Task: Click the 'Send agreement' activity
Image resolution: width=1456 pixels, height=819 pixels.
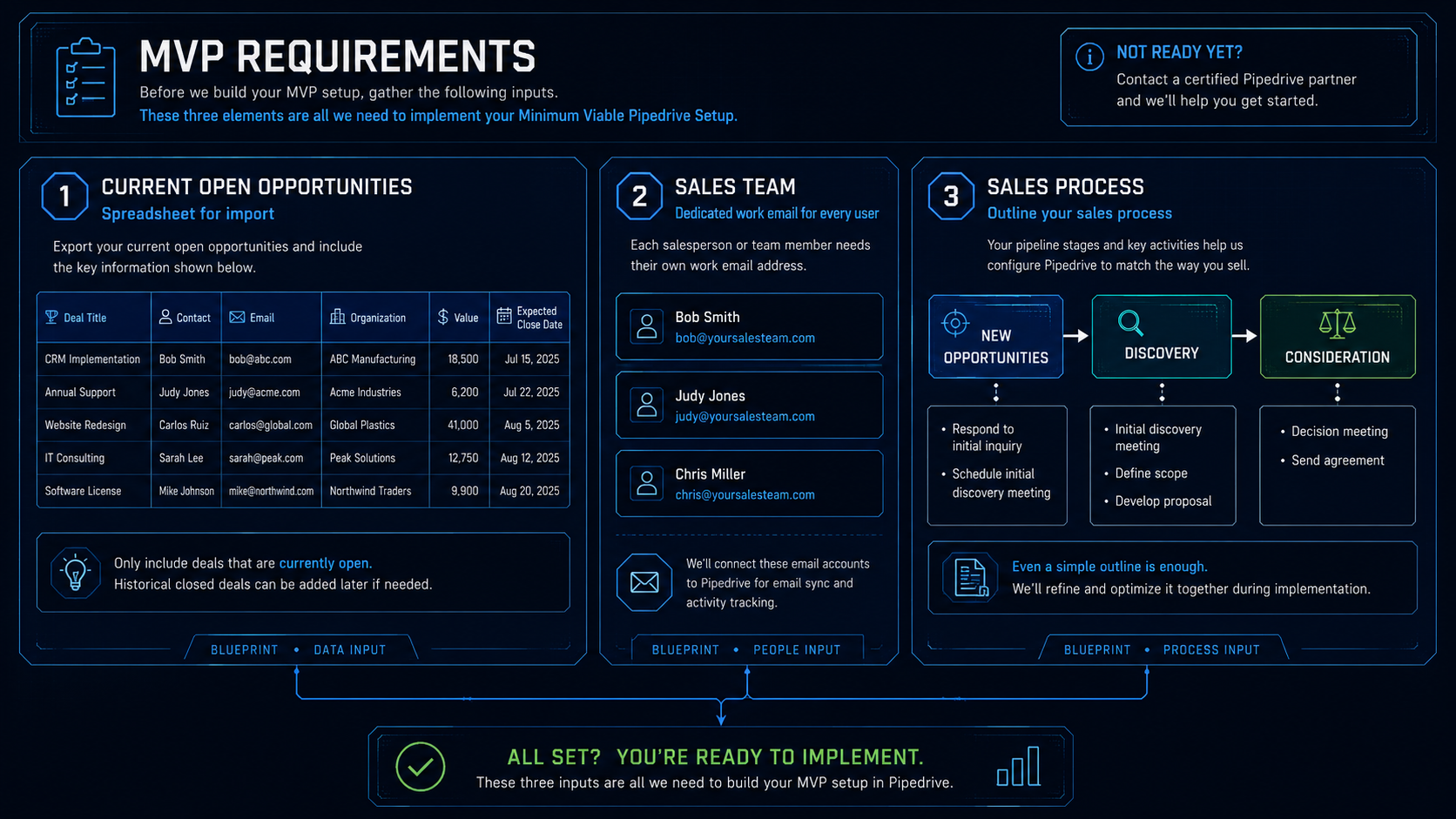Action: (1338, 460)
